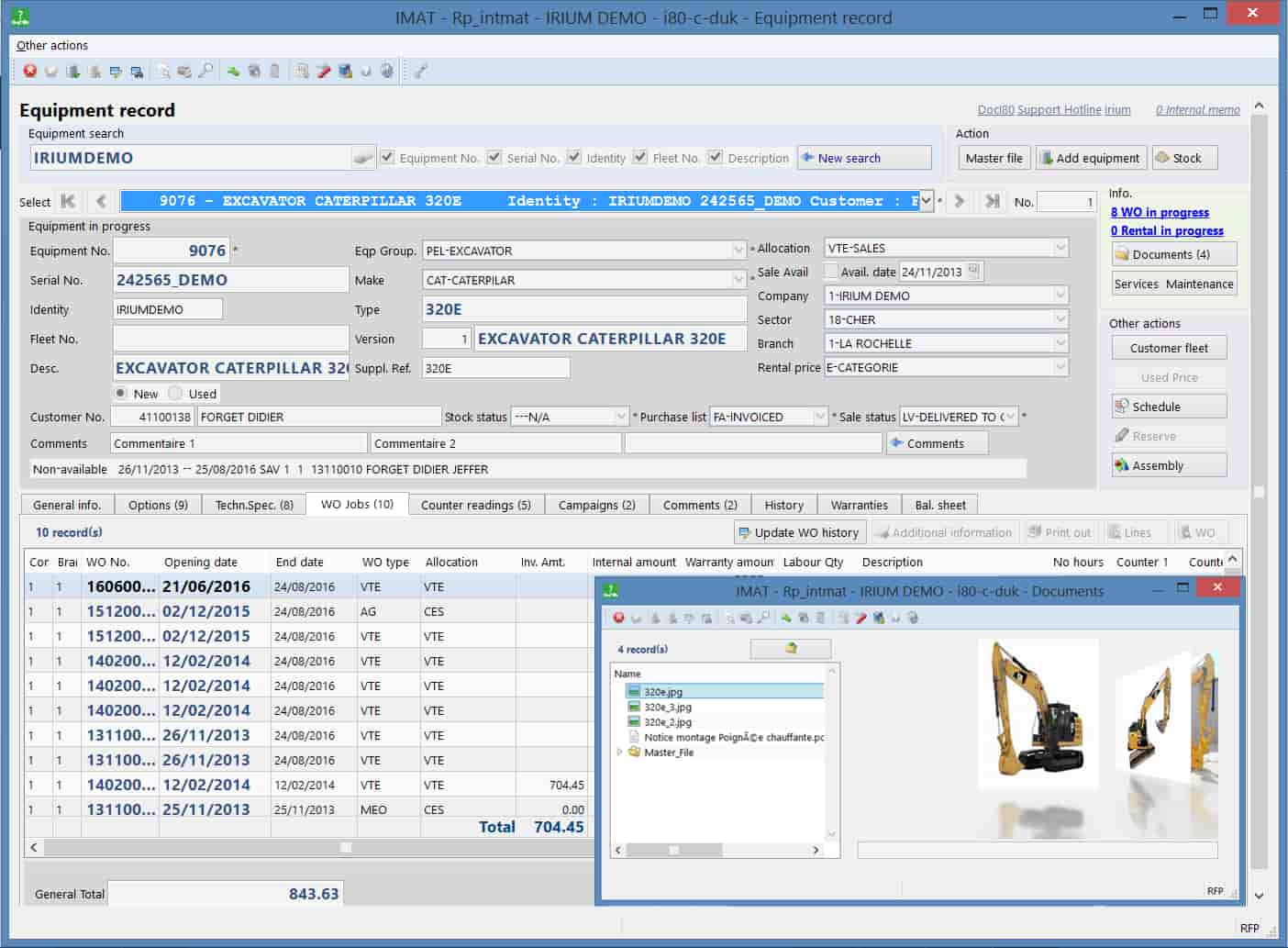Select the magnifier search icon on the main toolbar
This screenshot has height=948, width=1288.
(206, 71)
